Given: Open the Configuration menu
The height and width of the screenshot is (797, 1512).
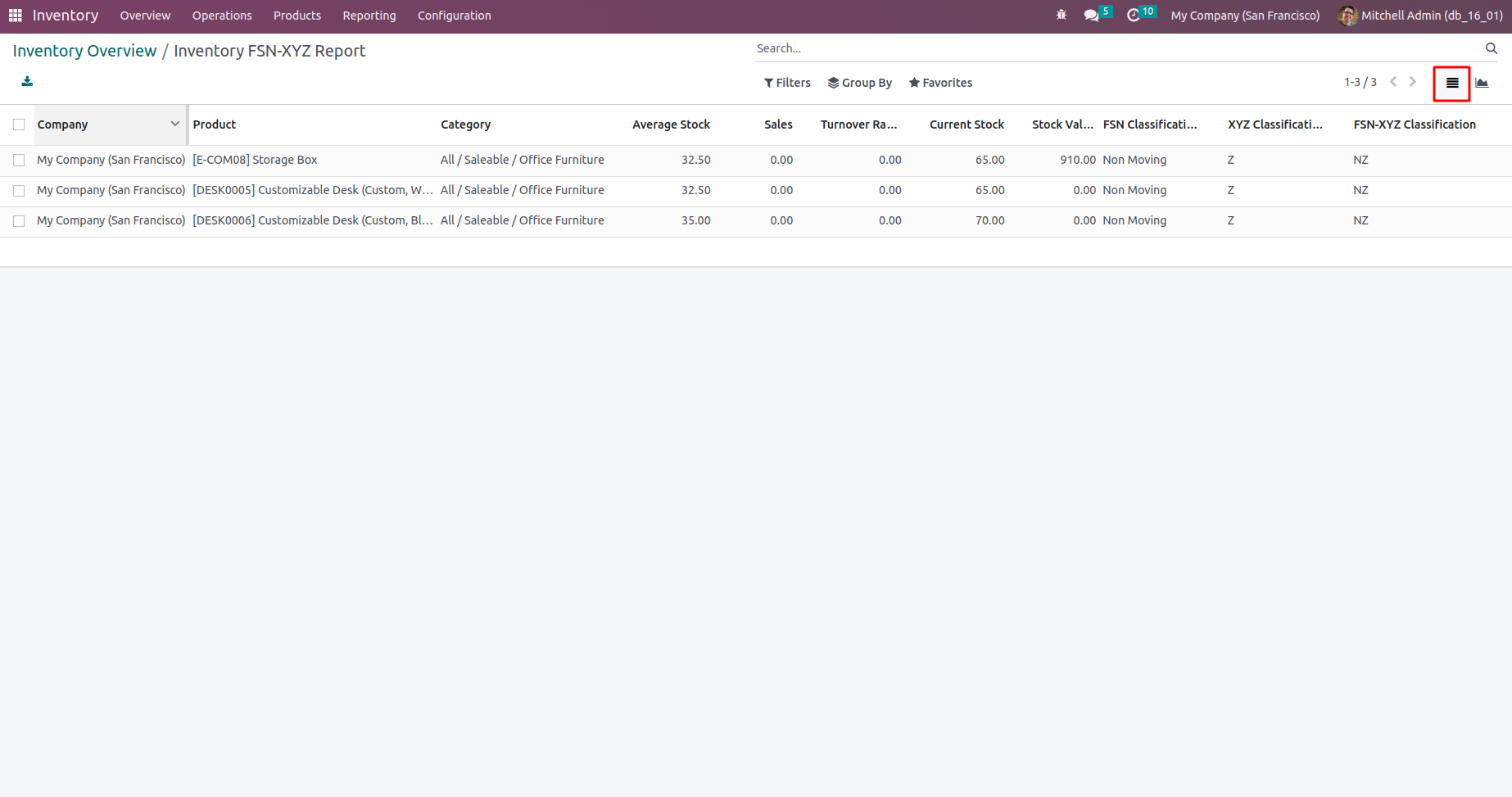Looking at the screenshot, I should pos(455,16).
